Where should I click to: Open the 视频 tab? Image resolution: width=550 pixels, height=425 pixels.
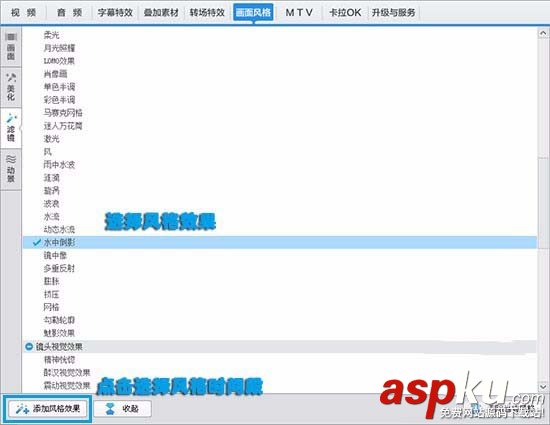coord(23,13)
